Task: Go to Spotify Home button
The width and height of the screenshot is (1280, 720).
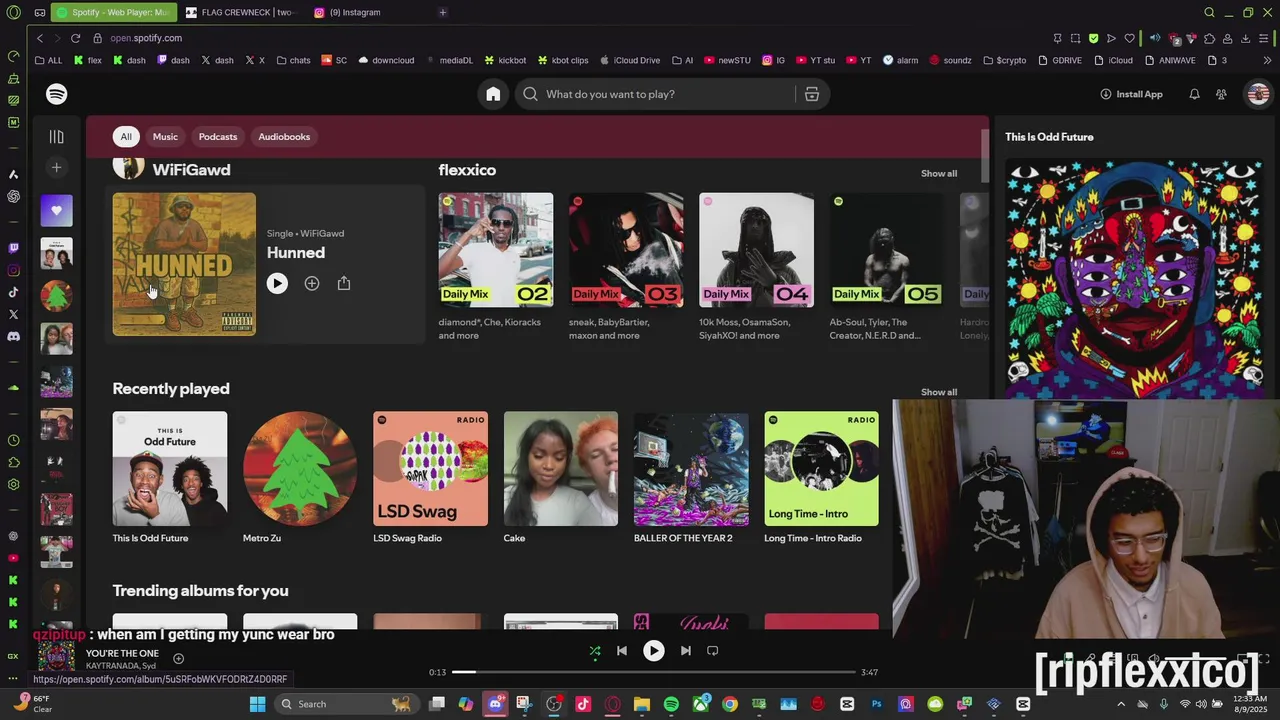Action: pos(493,94)
